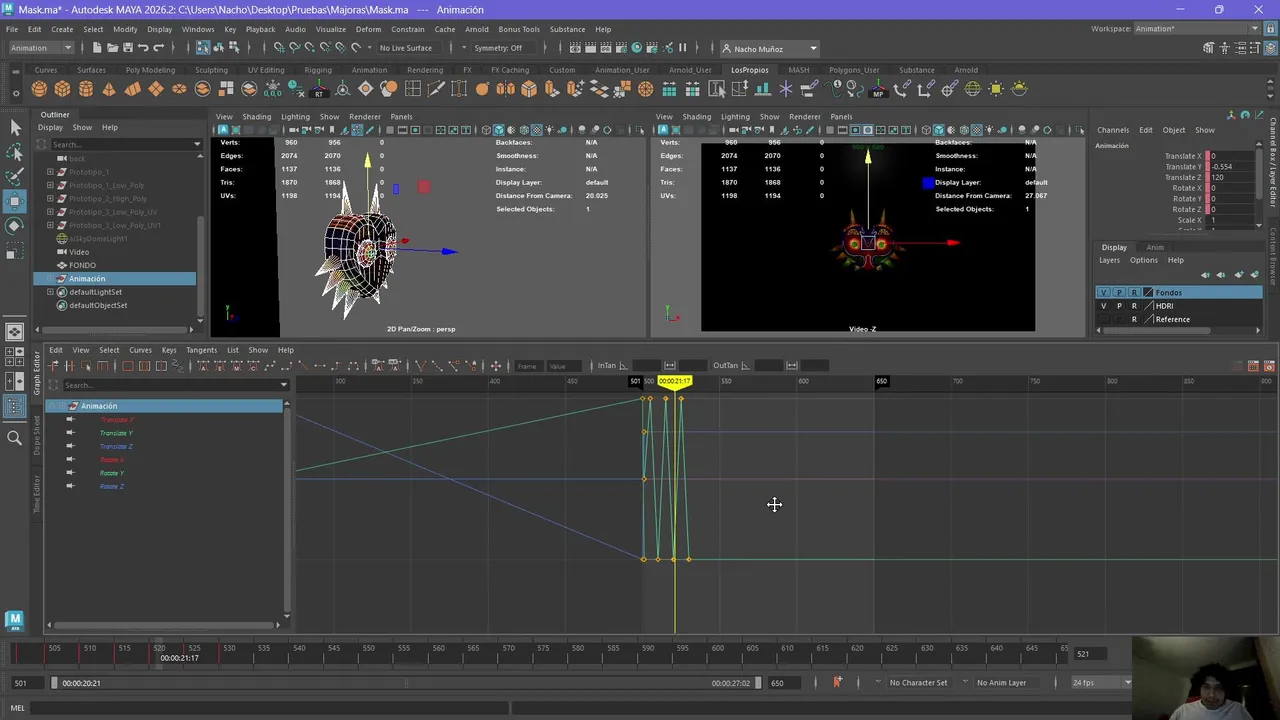Toggle P playback for the HDRI layer
Image resolution: width=1280 pixels, height=720 pixels.
click(1119, 306)
